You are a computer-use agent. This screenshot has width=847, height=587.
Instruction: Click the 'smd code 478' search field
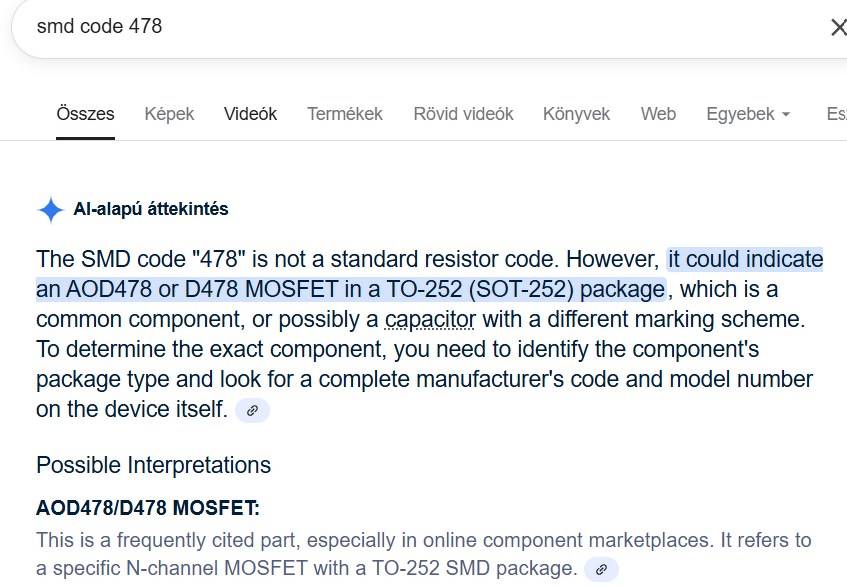pyautogui.click(x=400, y=27)
